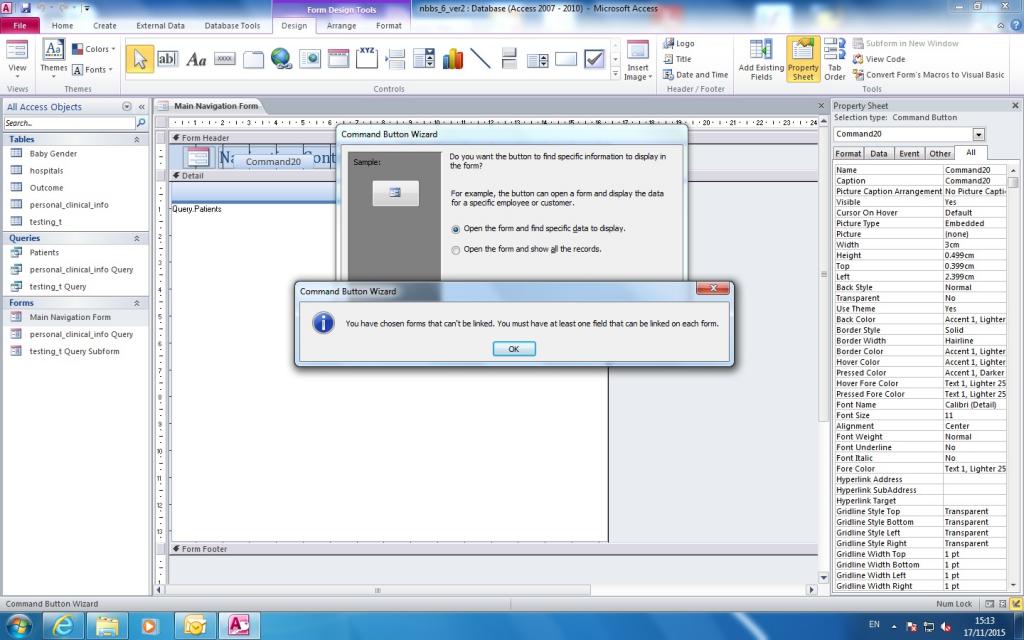The width and height of the screenshot is (1024, 640).
Task: Collapse the Forms group in navigation pane
Action: point(136,304)
